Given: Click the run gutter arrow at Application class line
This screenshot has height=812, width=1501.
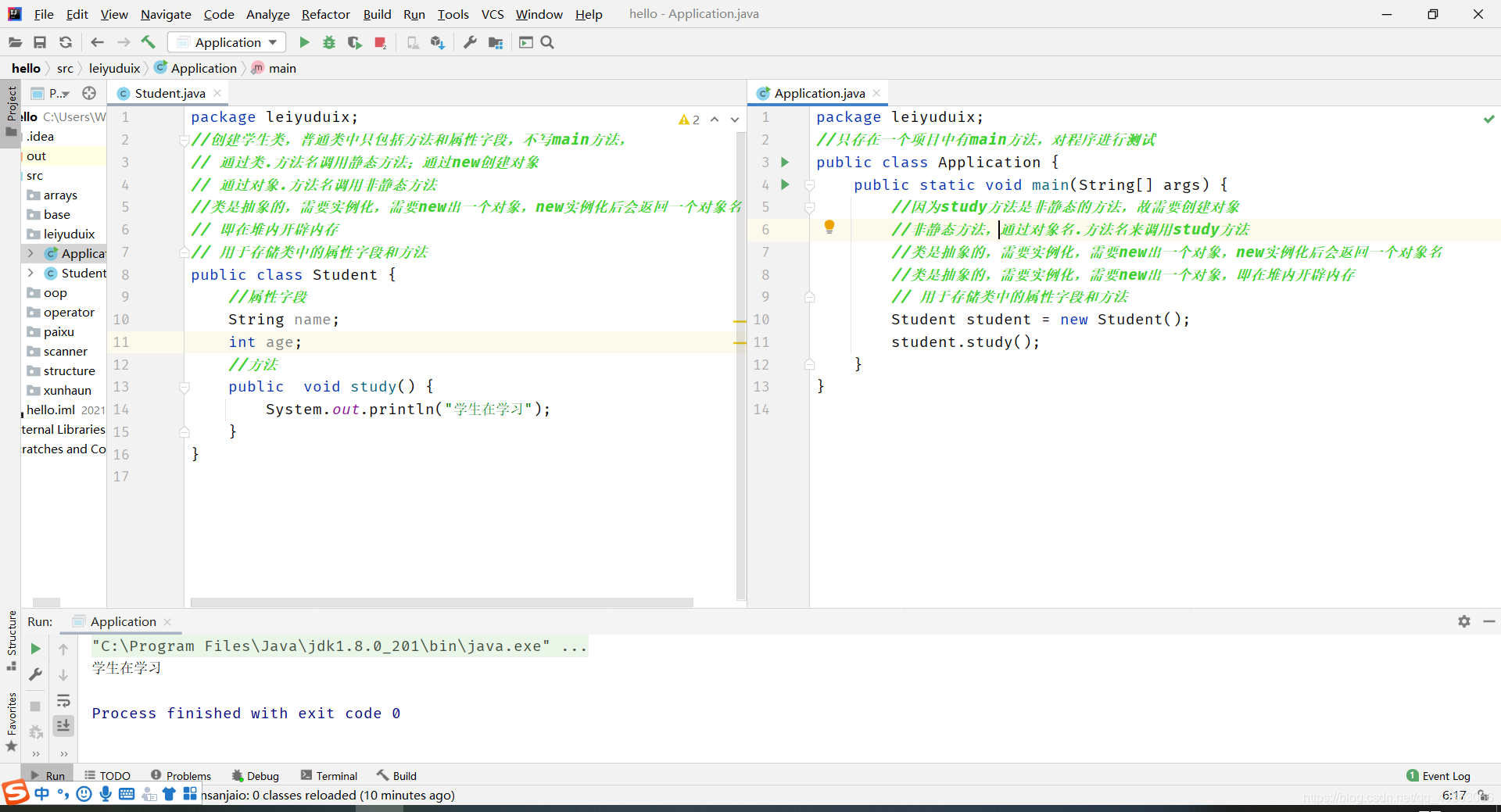Looking at the screenshot, I should click(x=785, y=163).
